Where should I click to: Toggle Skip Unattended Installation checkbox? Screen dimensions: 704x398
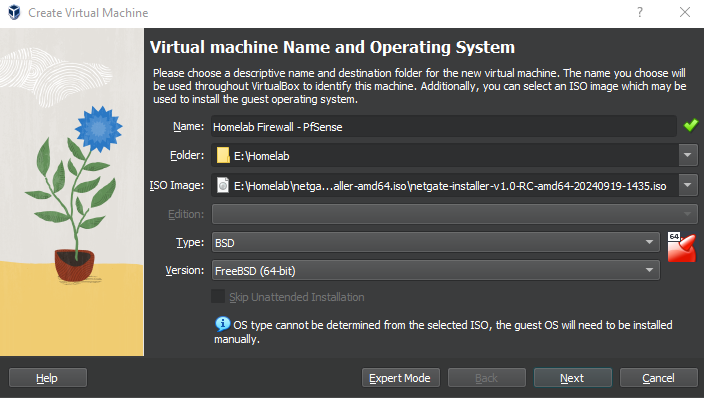[218, 296]
